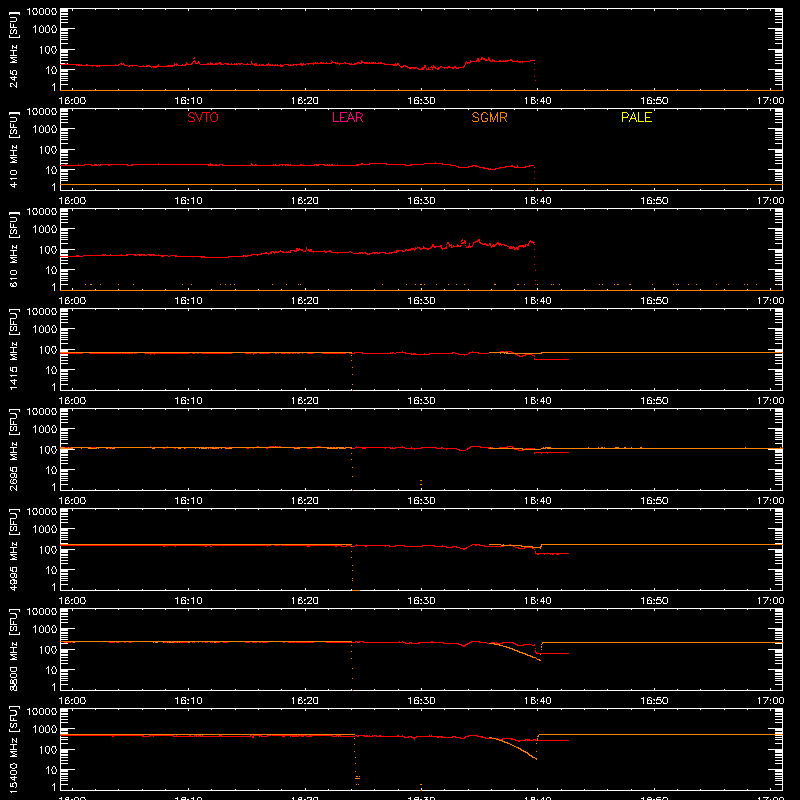Screen dimensions: 800x800
Task: Click the 1000 tick label on 15400 MHz panel
Action: tap(45, 730)
